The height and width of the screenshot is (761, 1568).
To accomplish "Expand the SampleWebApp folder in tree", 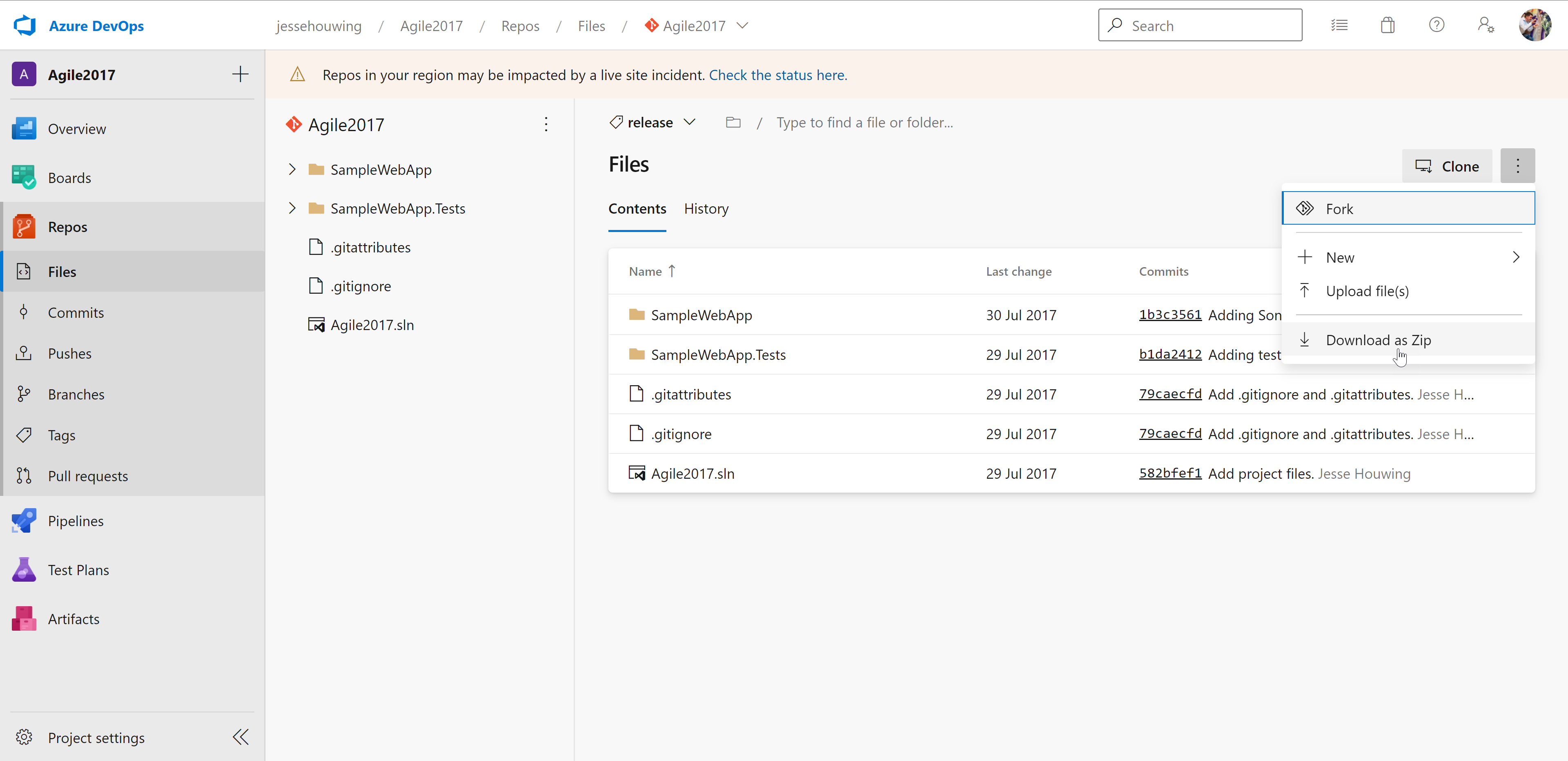I will (292, 169).
